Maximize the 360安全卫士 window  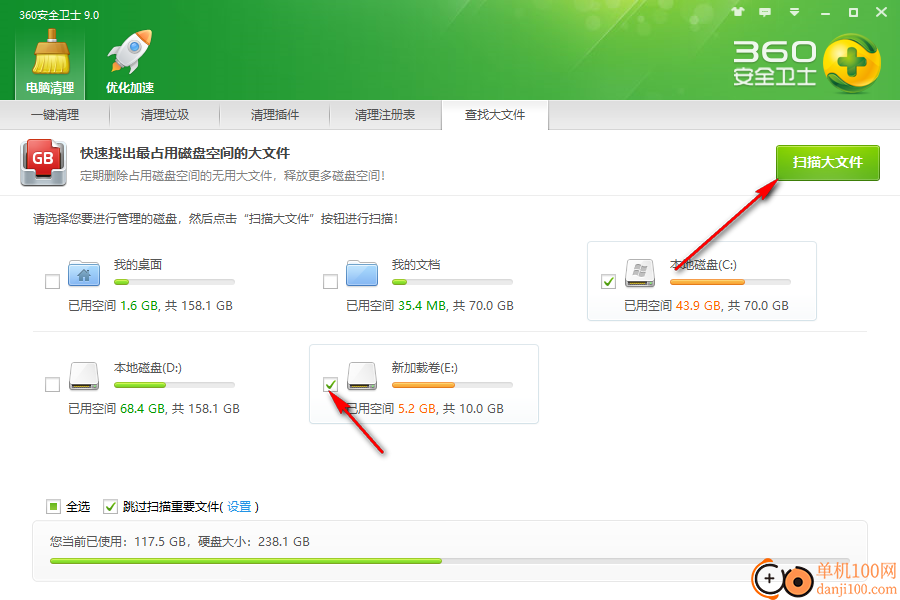pyautogui.click(x=854, y=13)
